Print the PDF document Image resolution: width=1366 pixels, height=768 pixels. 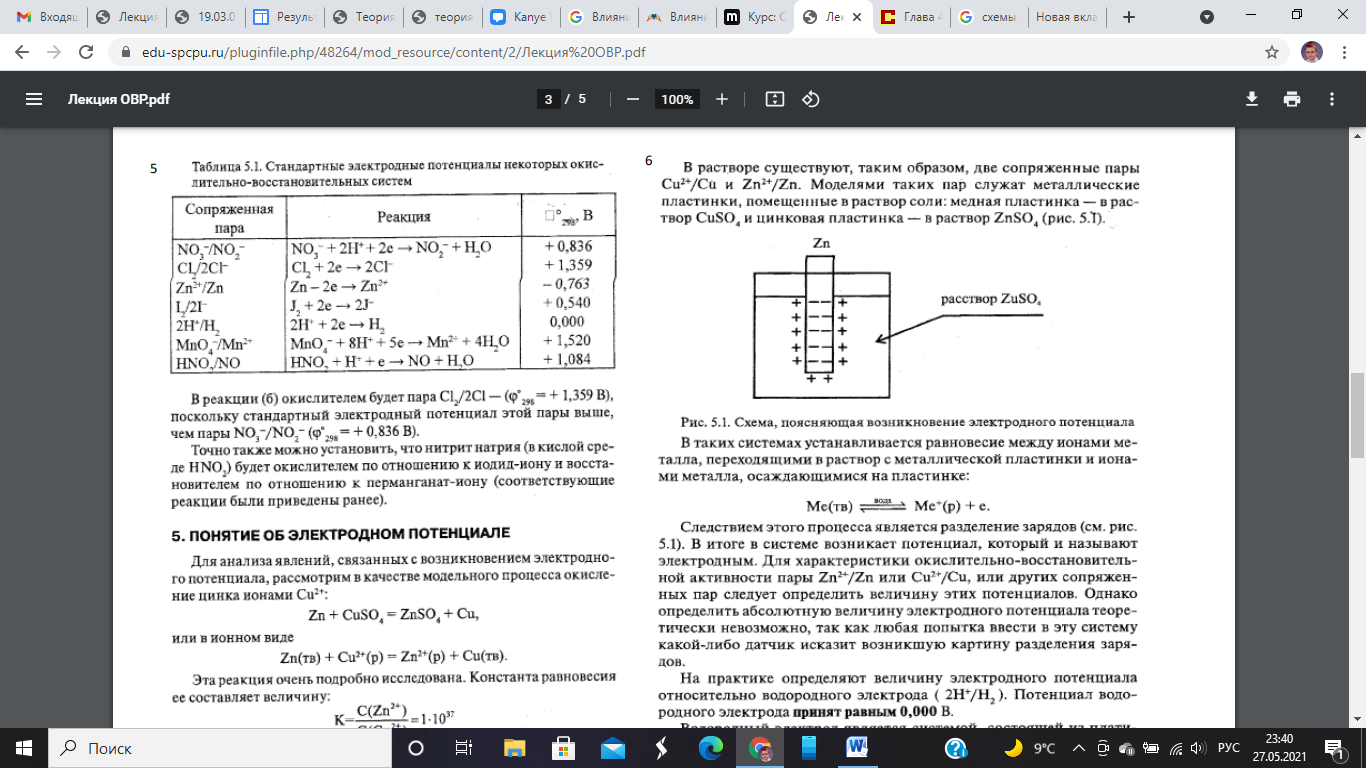1292,99
